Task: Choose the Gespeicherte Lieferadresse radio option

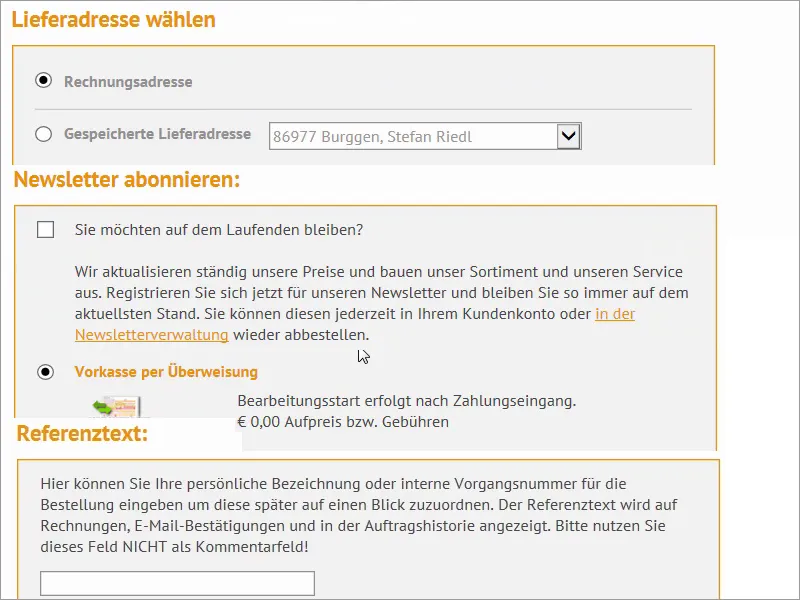Action: (x=43, y=134)
